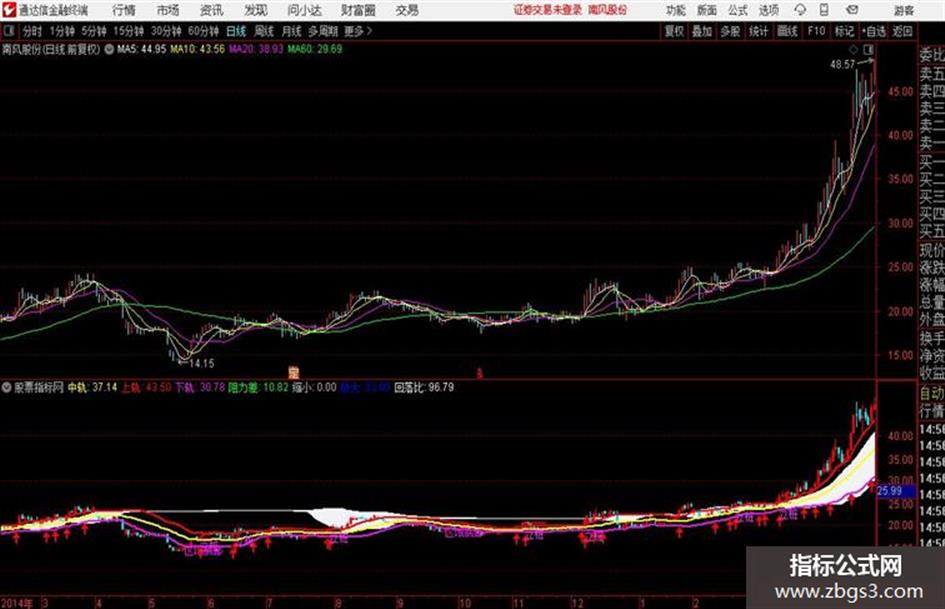Select the 日线 daily period tab
This screenshot has width=945, height=609.
[236, 31]
